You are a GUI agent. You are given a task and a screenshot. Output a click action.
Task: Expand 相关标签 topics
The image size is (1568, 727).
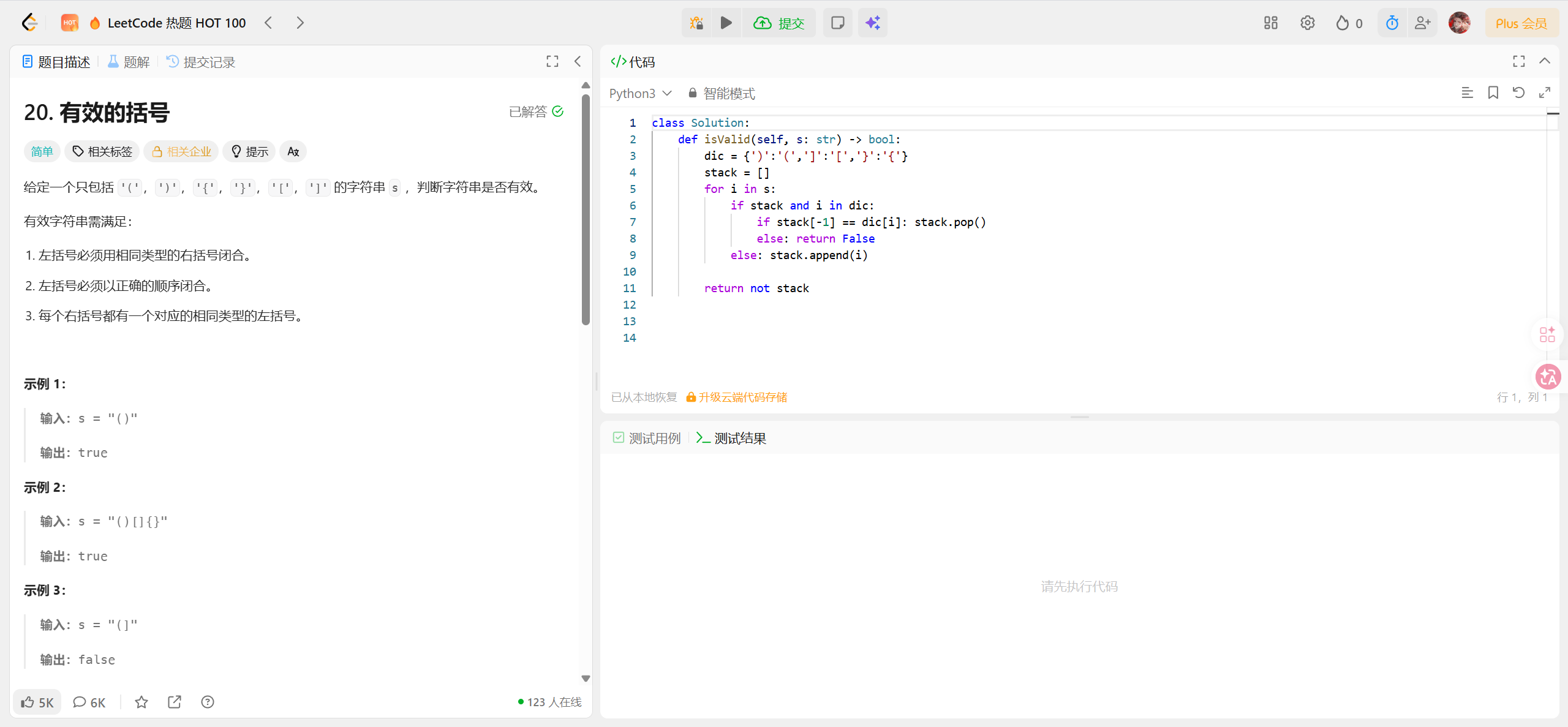pos(102,151)
